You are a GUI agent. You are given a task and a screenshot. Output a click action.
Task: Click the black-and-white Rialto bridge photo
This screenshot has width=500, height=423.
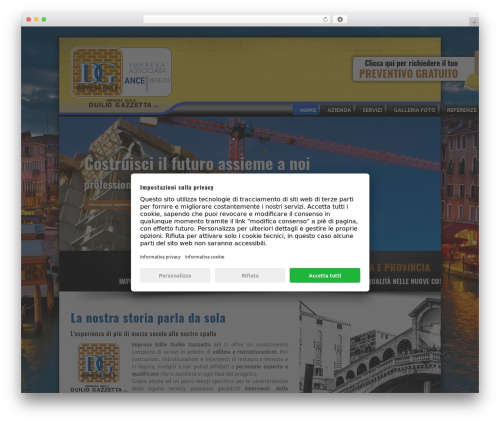point(370,346)
